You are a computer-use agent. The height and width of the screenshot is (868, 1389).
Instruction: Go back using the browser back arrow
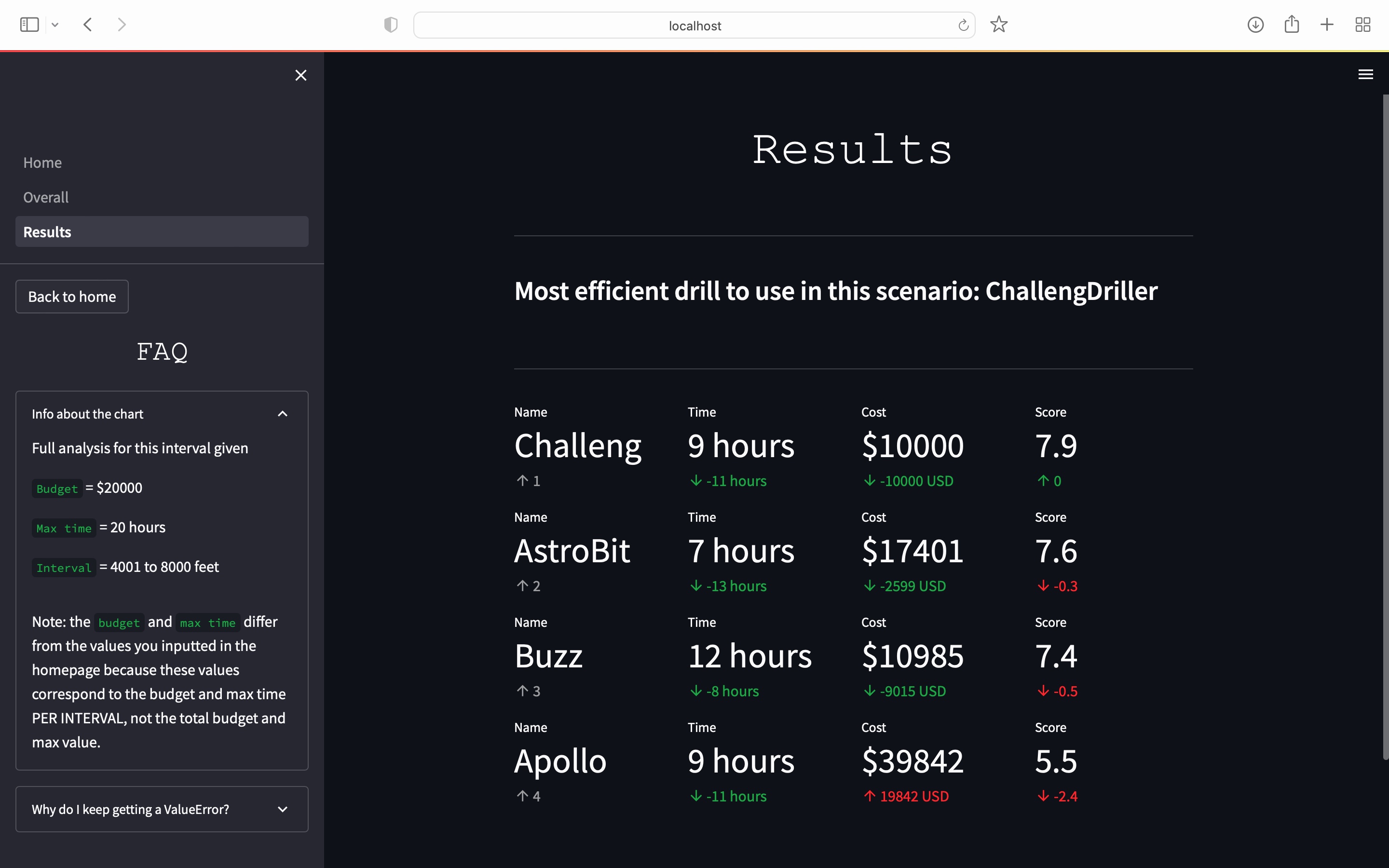click(88, 25)
